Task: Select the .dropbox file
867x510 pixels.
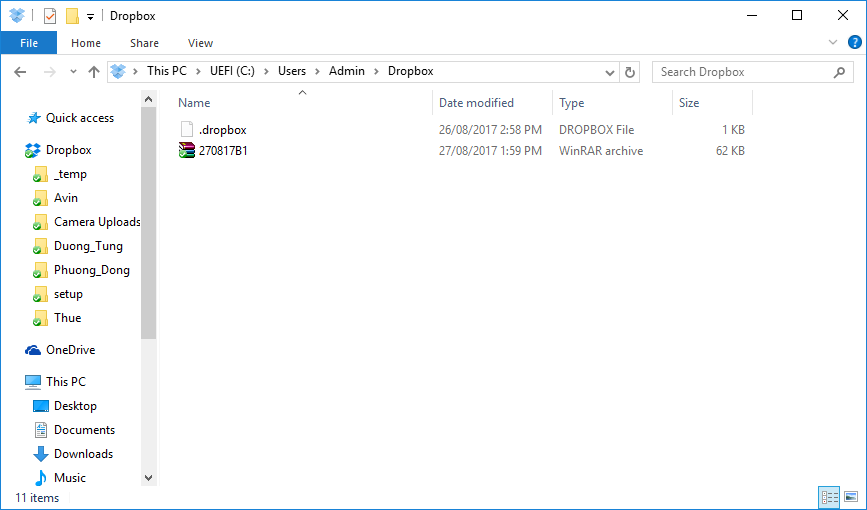Action: [x=222, y=130]
